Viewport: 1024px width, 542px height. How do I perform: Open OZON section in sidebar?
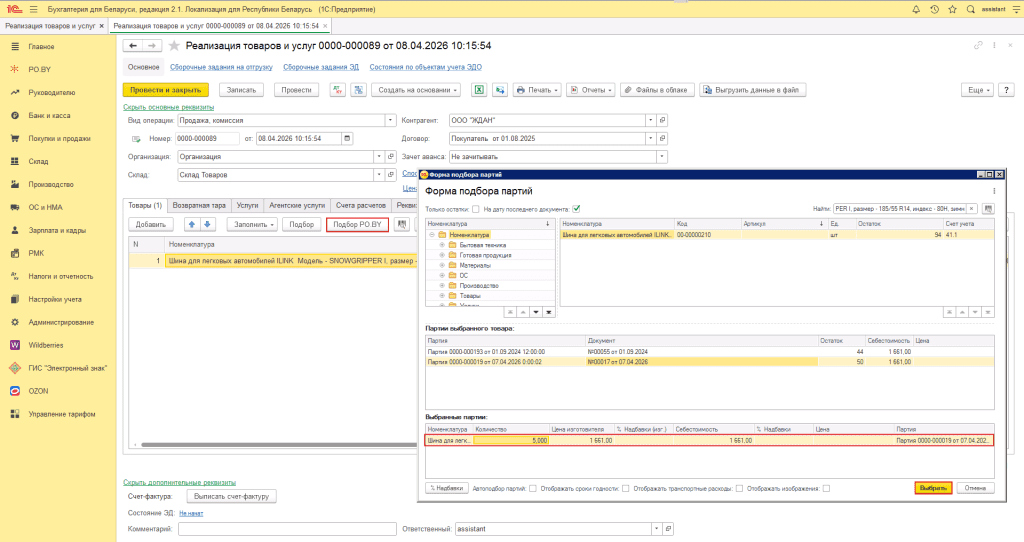(x=39, y=391)
